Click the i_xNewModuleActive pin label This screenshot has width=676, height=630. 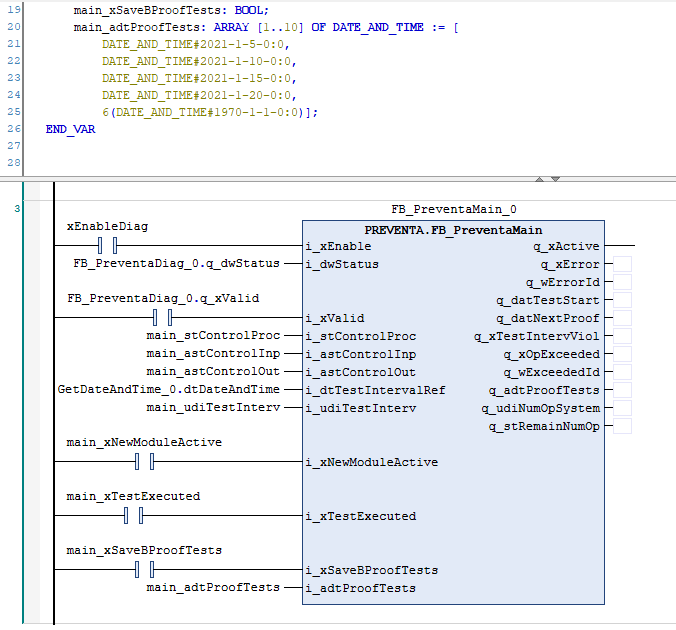pos(372,462)
